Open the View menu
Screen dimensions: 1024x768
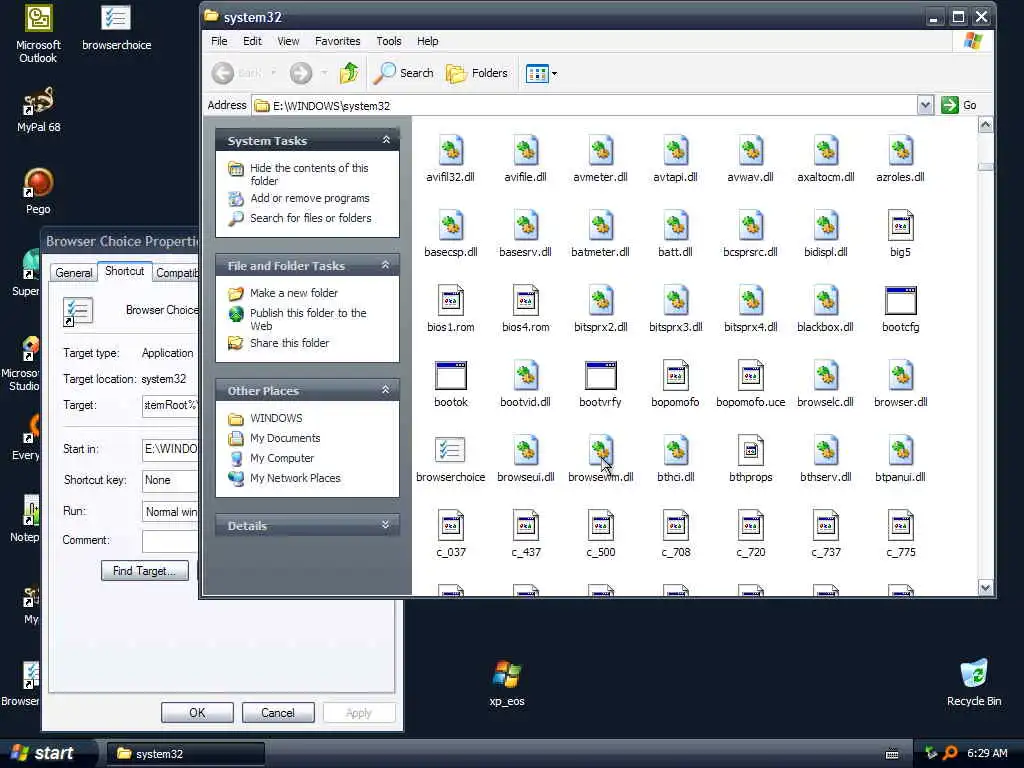point(288,41)
